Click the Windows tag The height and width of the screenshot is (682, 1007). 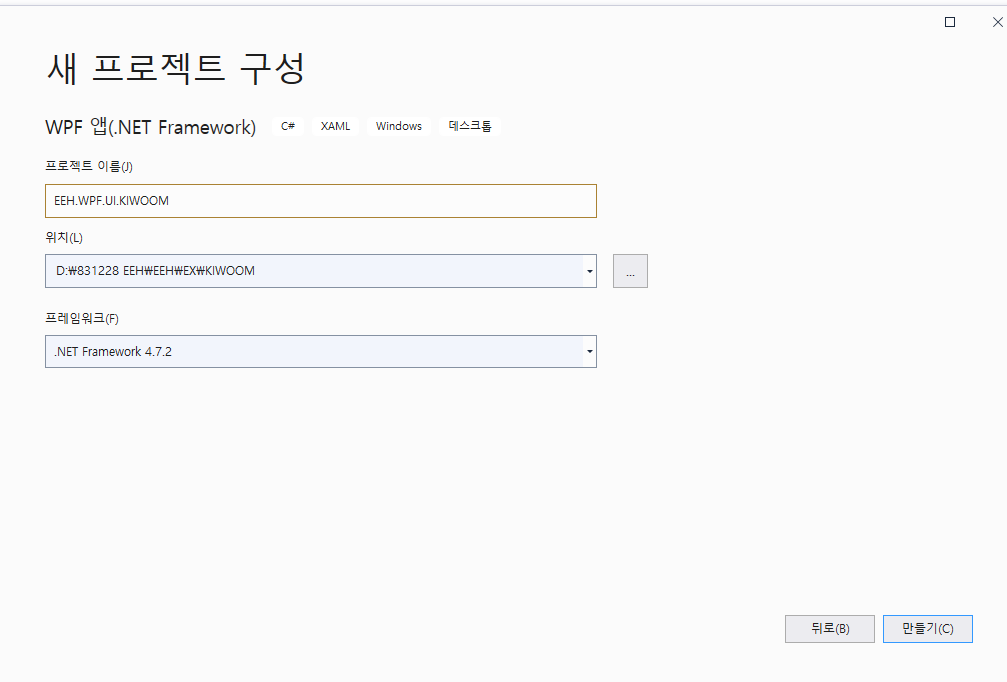[x=399, y=127]
